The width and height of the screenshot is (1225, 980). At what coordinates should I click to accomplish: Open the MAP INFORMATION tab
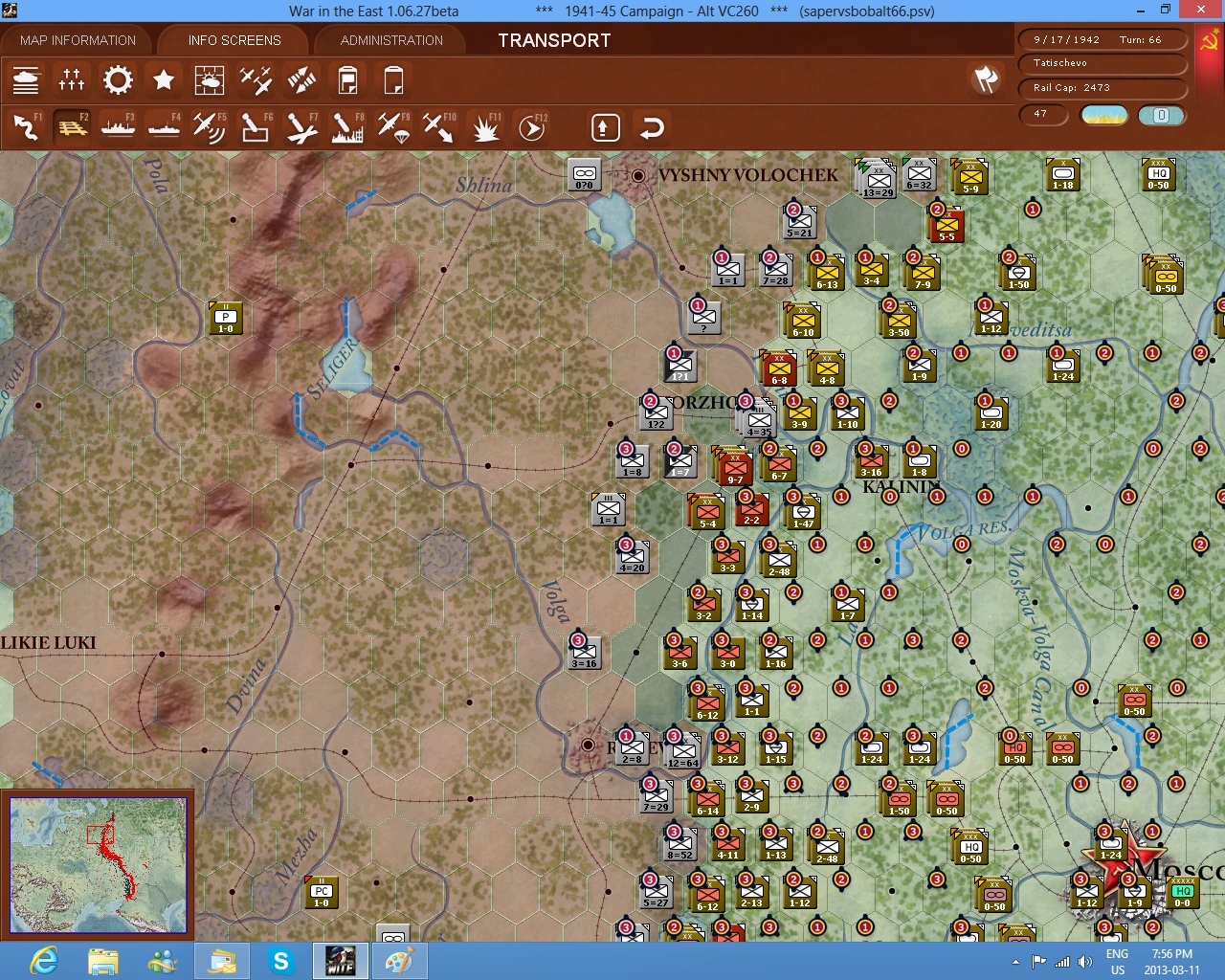pos(78,40)
